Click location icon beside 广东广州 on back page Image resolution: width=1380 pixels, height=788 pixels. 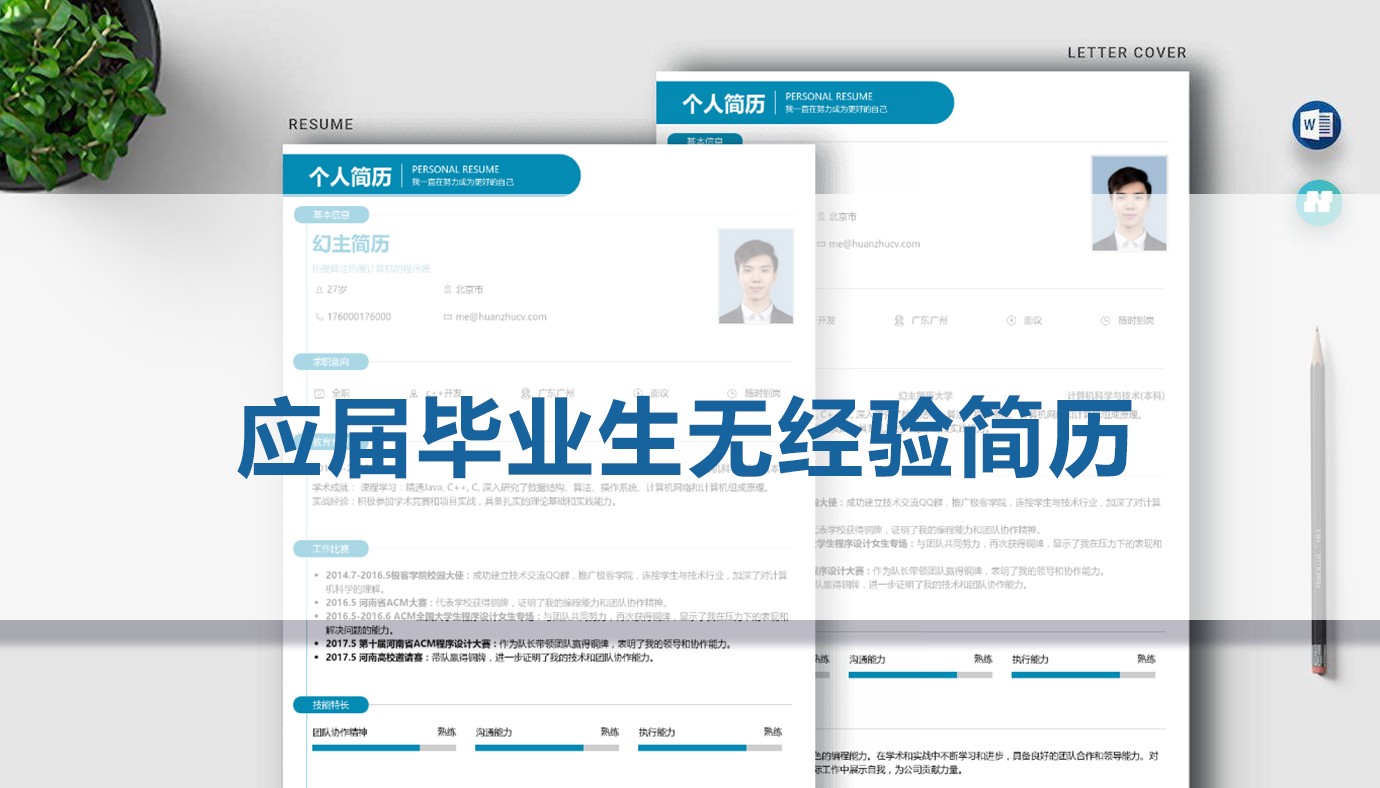[x=899, y=321]
